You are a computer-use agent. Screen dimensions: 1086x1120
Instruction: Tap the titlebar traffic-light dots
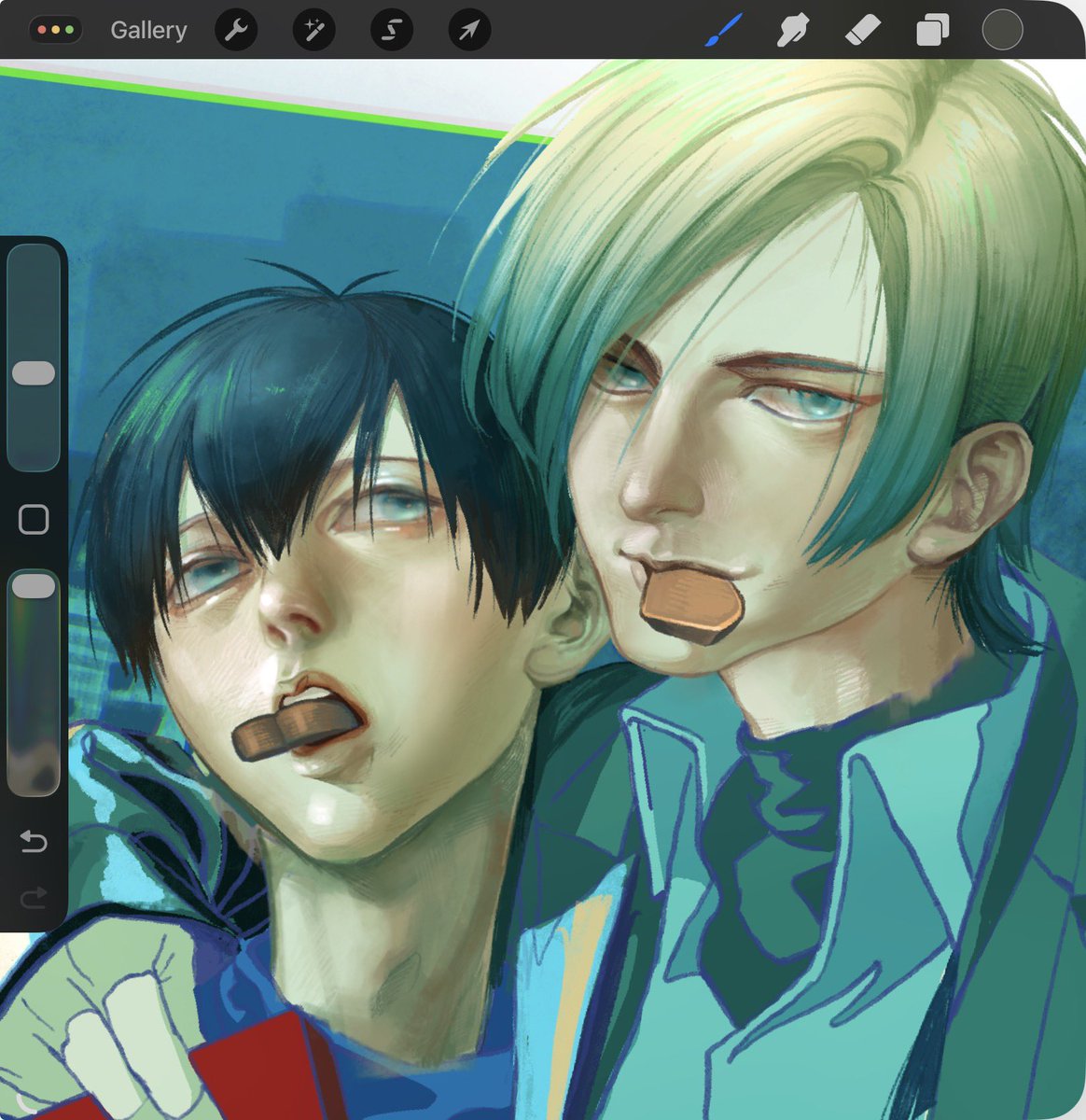click(56, 29)
